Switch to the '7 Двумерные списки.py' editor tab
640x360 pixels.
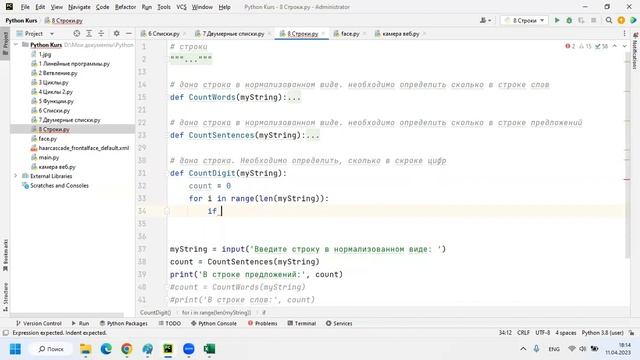pyautogui.click(x=233, y=33)
